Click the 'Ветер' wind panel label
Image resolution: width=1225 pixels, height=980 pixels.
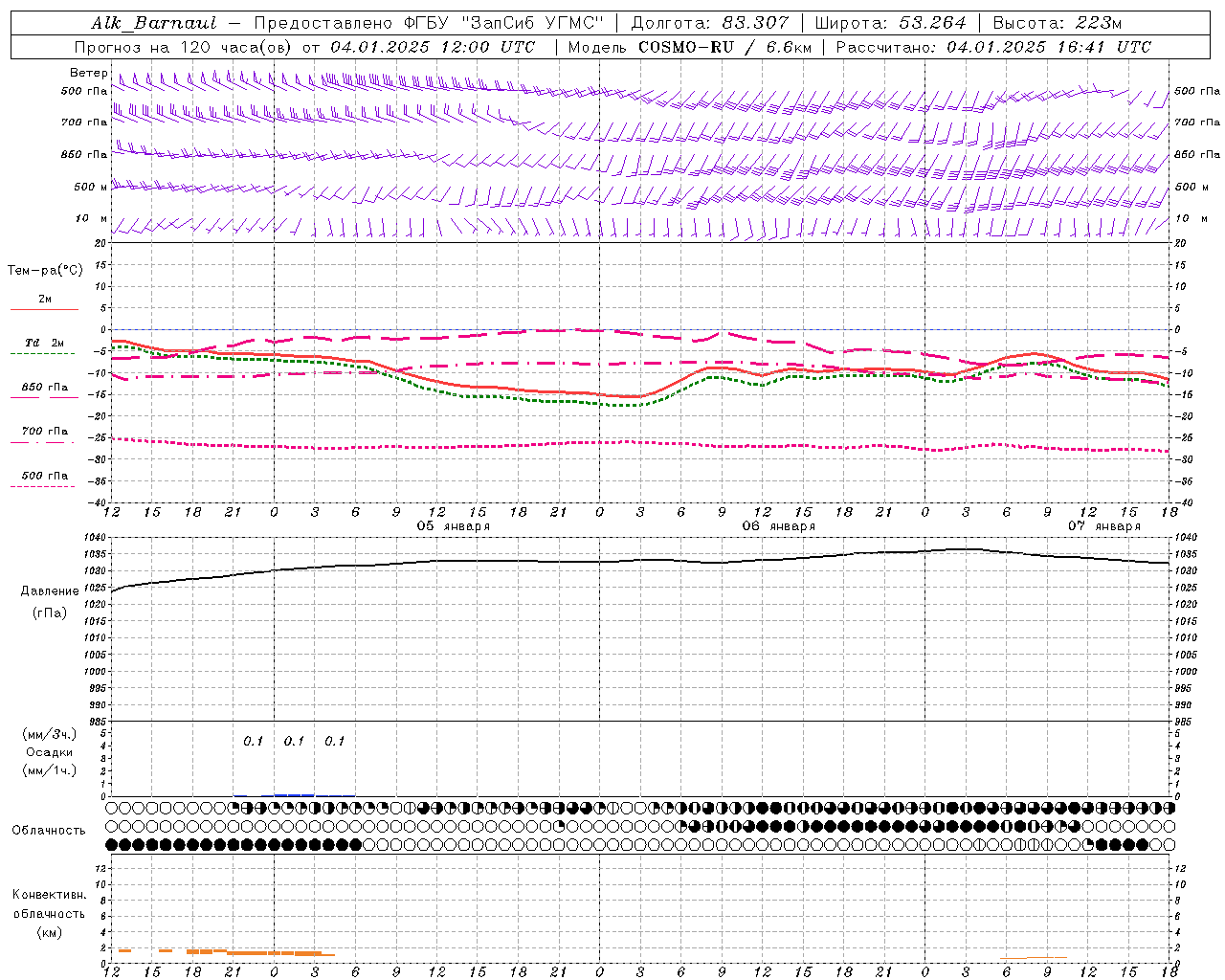(89, 73)
